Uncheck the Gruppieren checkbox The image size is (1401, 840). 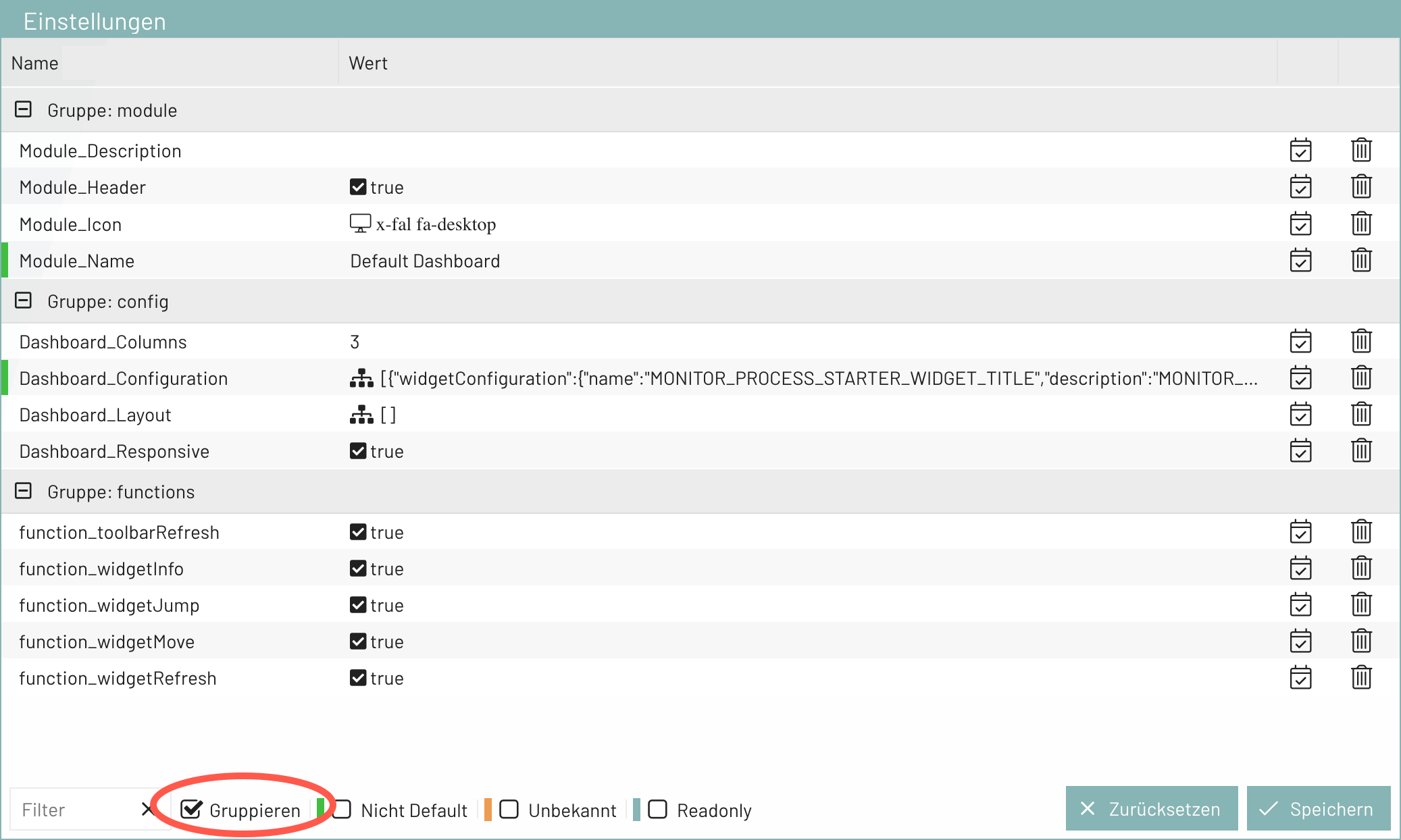coord(191,809)
